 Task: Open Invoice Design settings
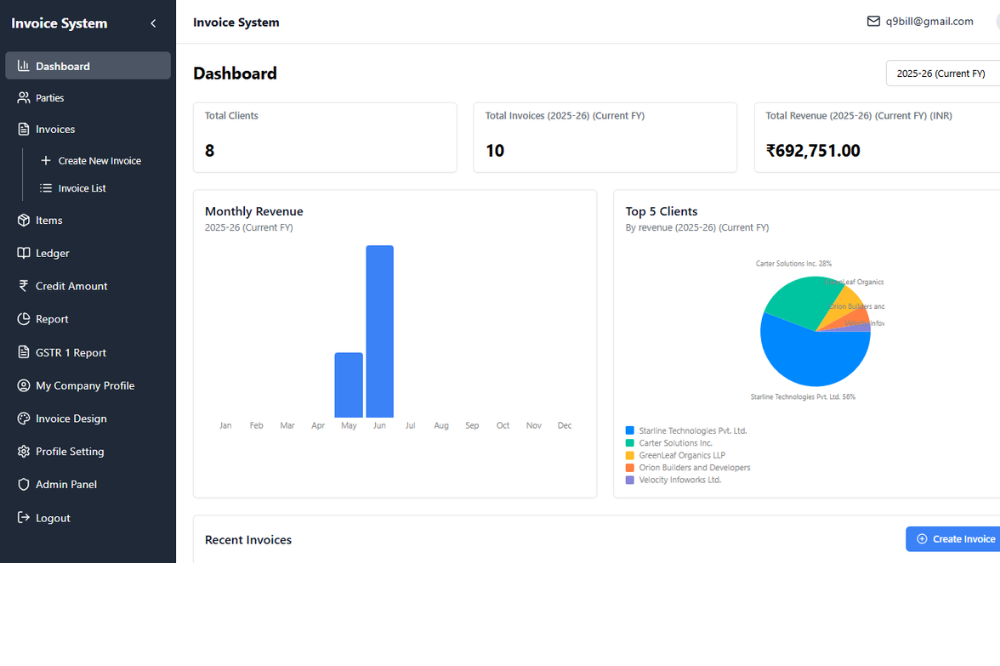point(88,418)
